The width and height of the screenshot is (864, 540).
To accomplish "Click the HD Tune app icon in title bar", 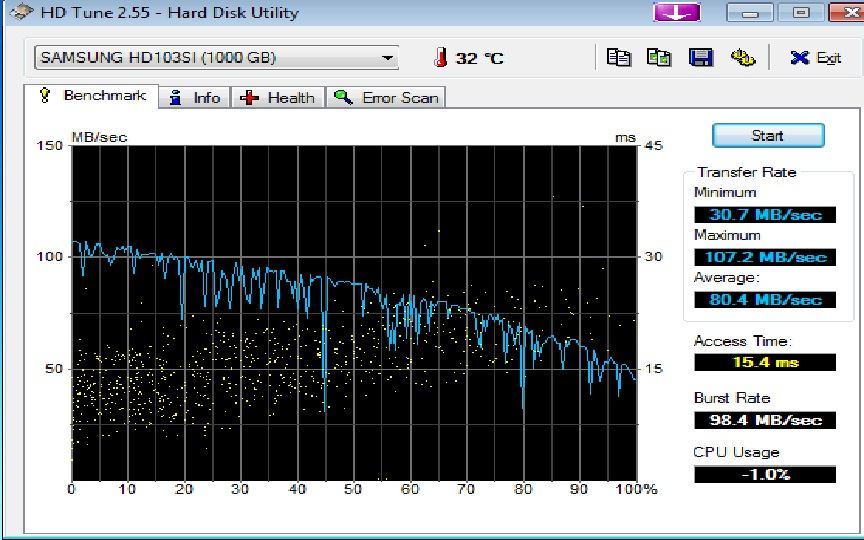I will [x=21, y=12].
